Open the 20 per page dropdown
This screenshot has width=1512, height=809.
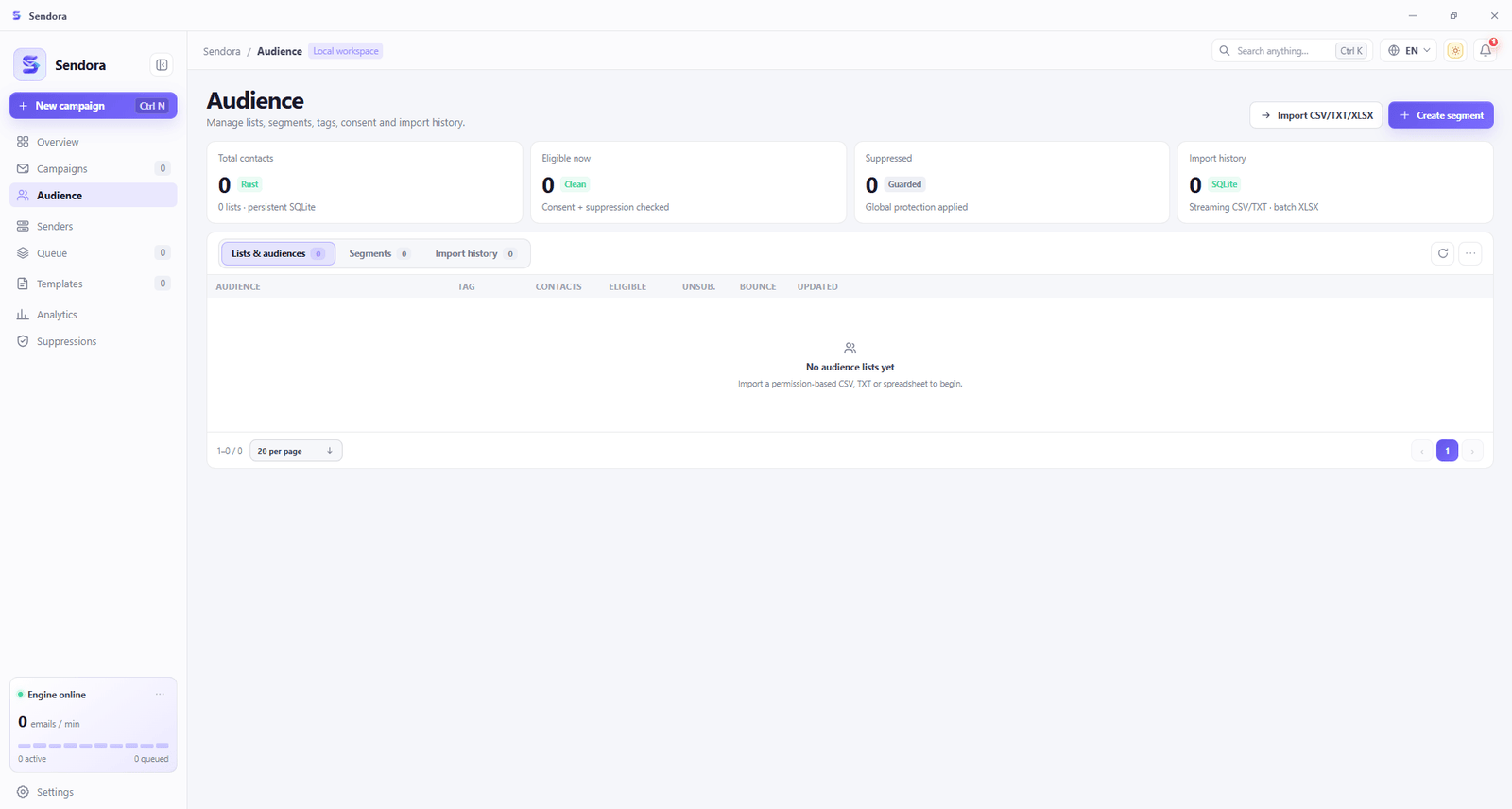[296, 451]
